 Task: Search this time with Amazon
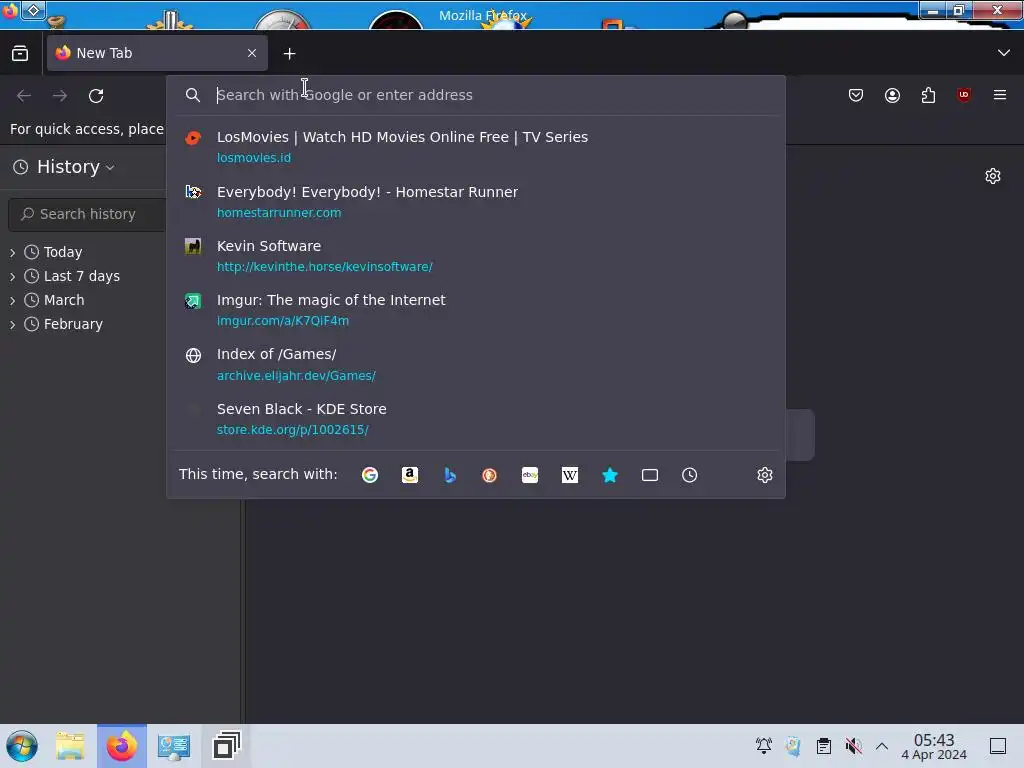pyautogui.click(x=409, y=475)
